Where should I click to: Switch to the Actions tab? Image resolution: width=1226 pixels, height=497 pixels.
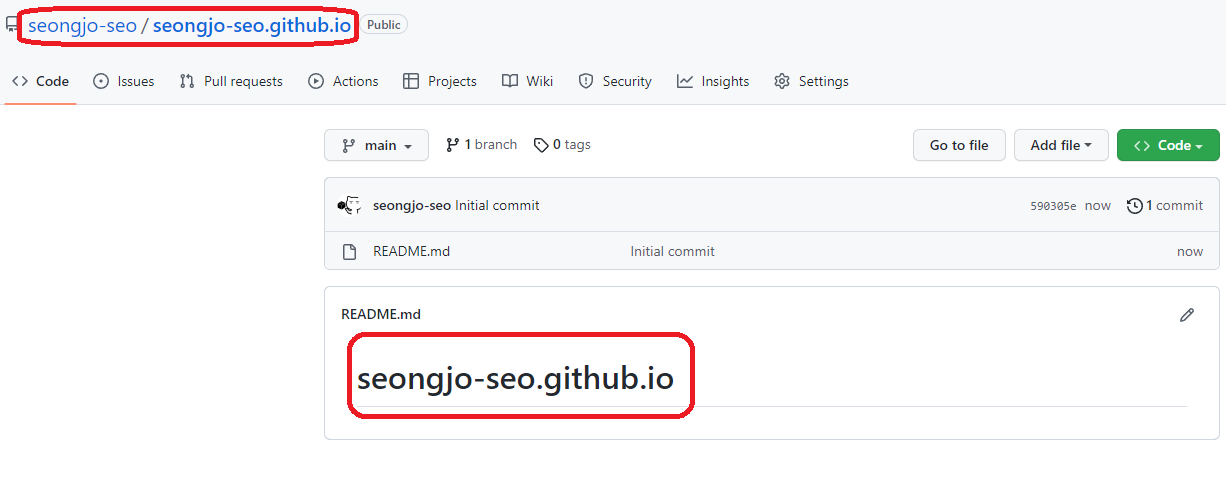pos(343,81)
